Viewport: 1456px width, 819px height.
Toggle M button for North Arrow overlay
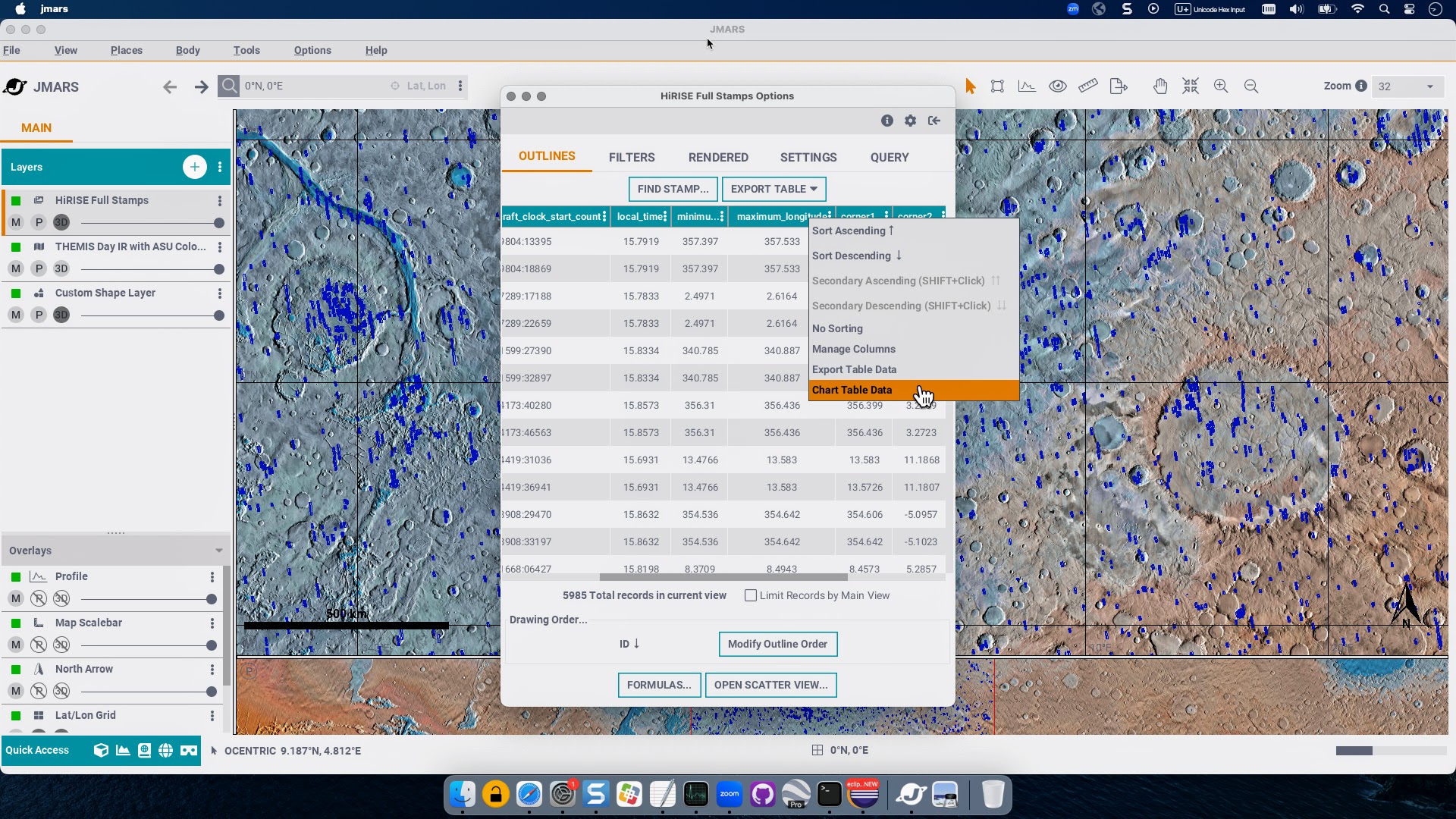tap(16, 692)
